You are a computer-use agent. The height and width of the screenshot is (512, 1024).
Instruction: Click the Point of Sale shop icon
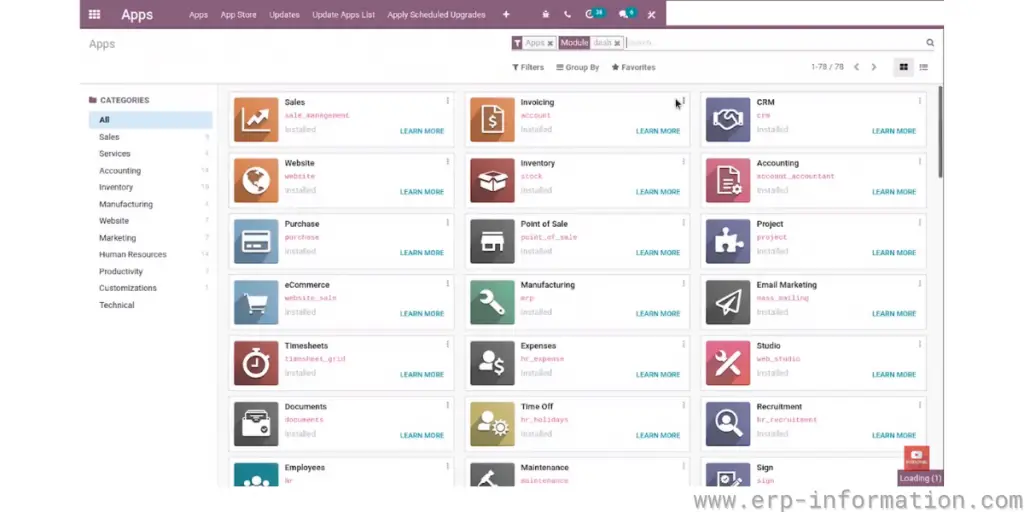tap(492, 241)
